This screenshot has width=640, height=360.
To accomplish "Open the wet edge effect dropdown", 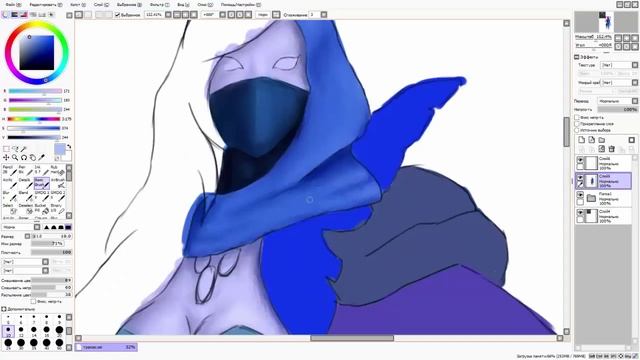I will pos(620,82).
